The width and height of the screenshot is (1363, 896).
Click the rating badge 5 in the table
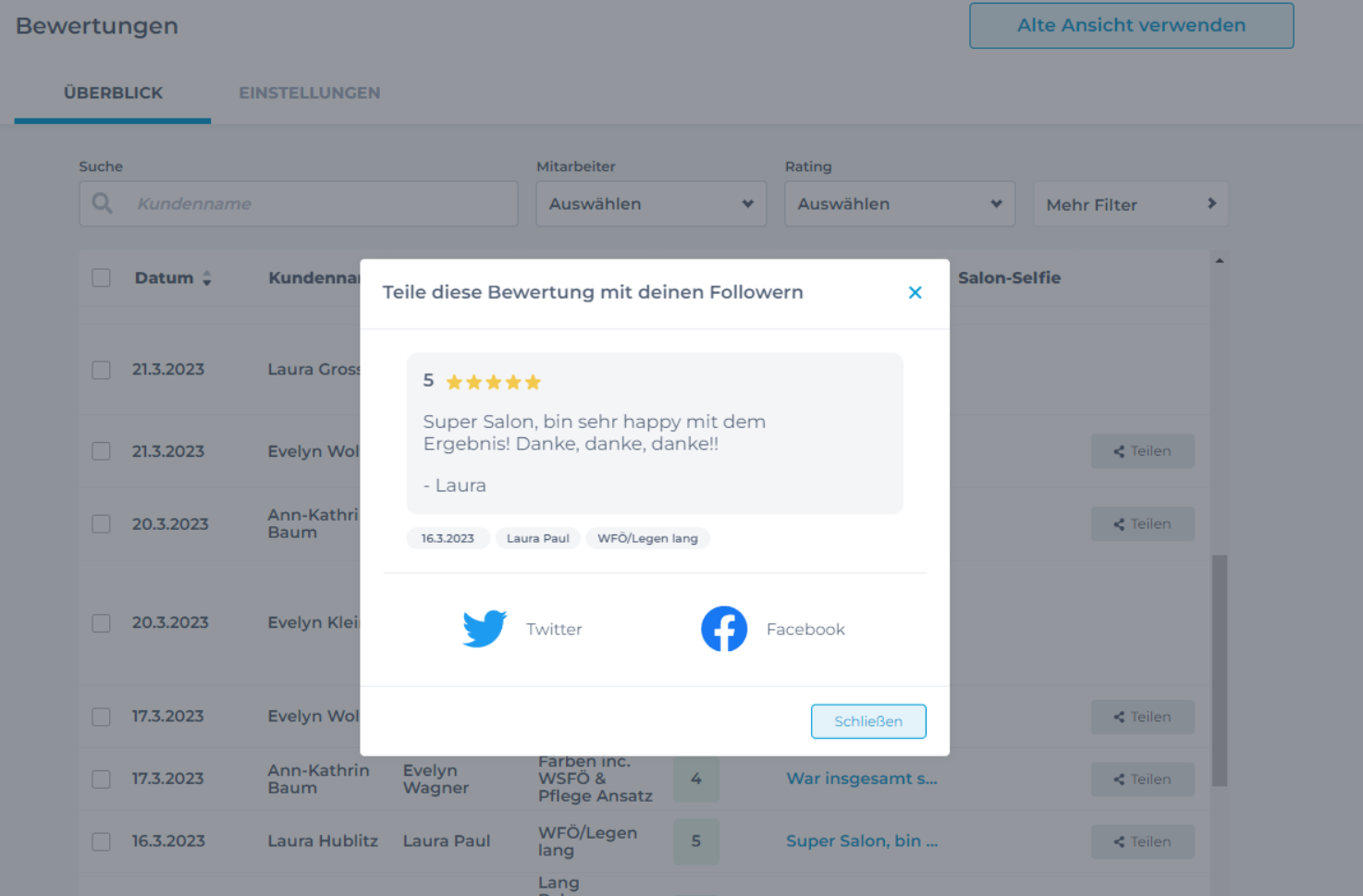coord(696,841)
